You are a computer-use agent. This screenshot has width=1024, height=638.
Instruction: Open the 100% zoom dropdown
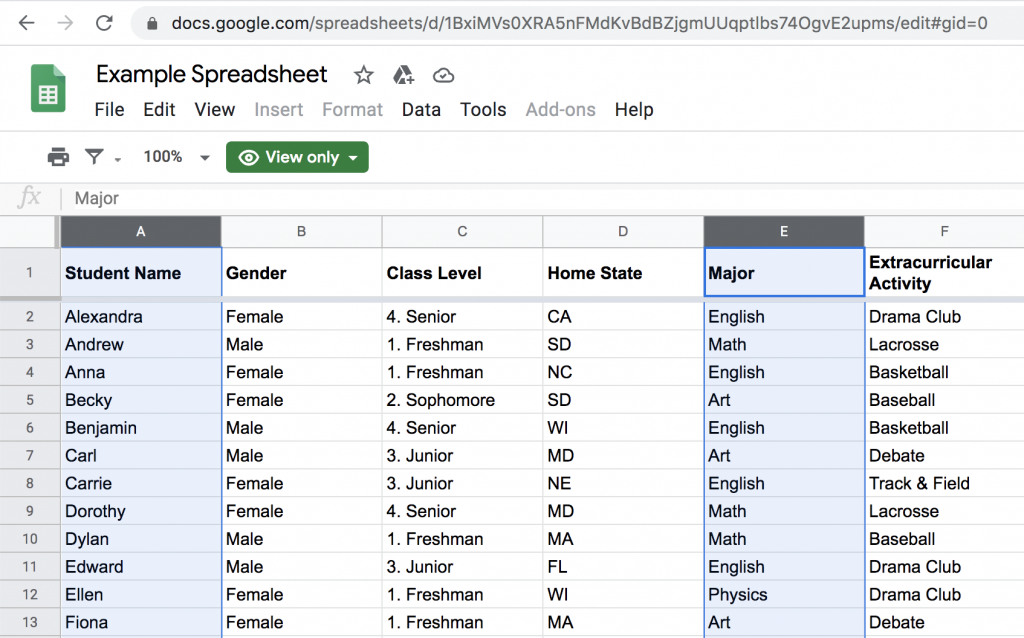coord(176,157)
